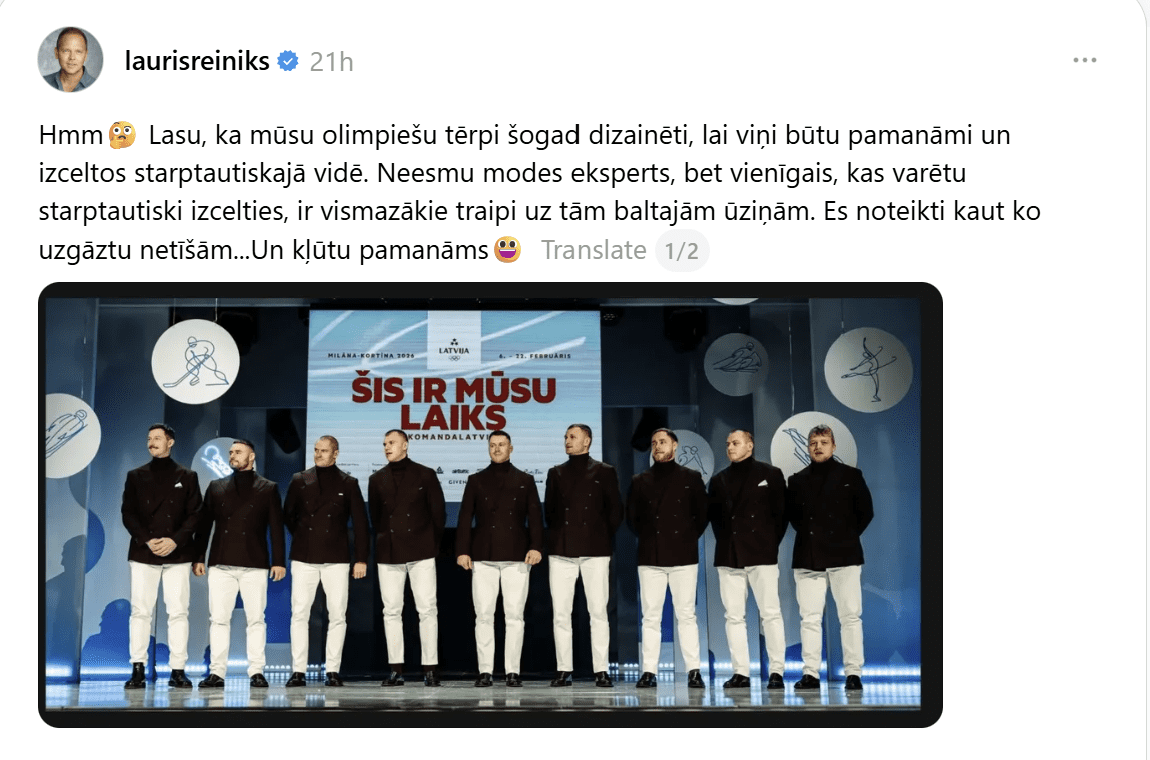Open the laurisreiniks profile avatar

[x=70, y=59]
